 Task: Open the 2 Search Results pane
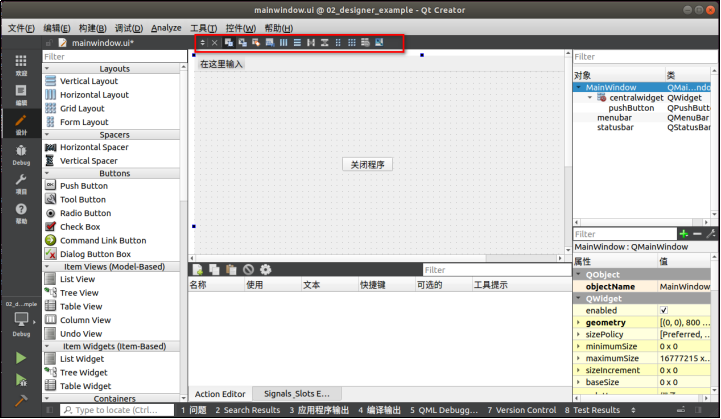247,410
